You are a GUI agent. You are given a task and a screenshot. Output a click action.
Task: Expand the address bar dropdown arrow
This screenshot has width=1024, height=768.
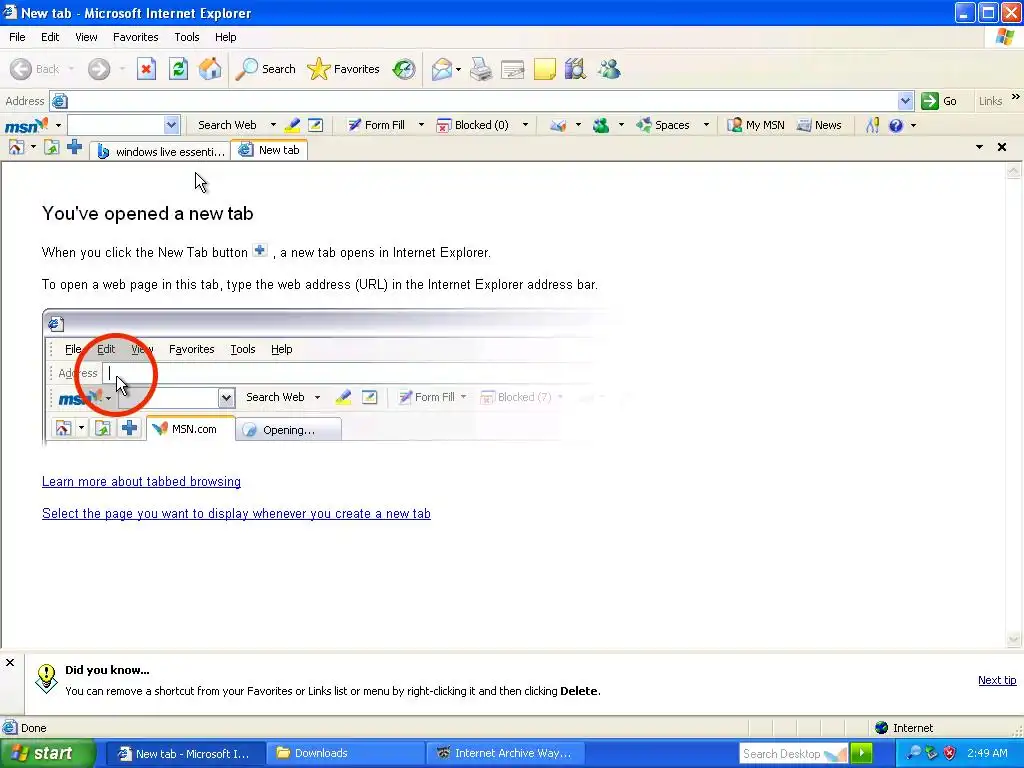905,101
